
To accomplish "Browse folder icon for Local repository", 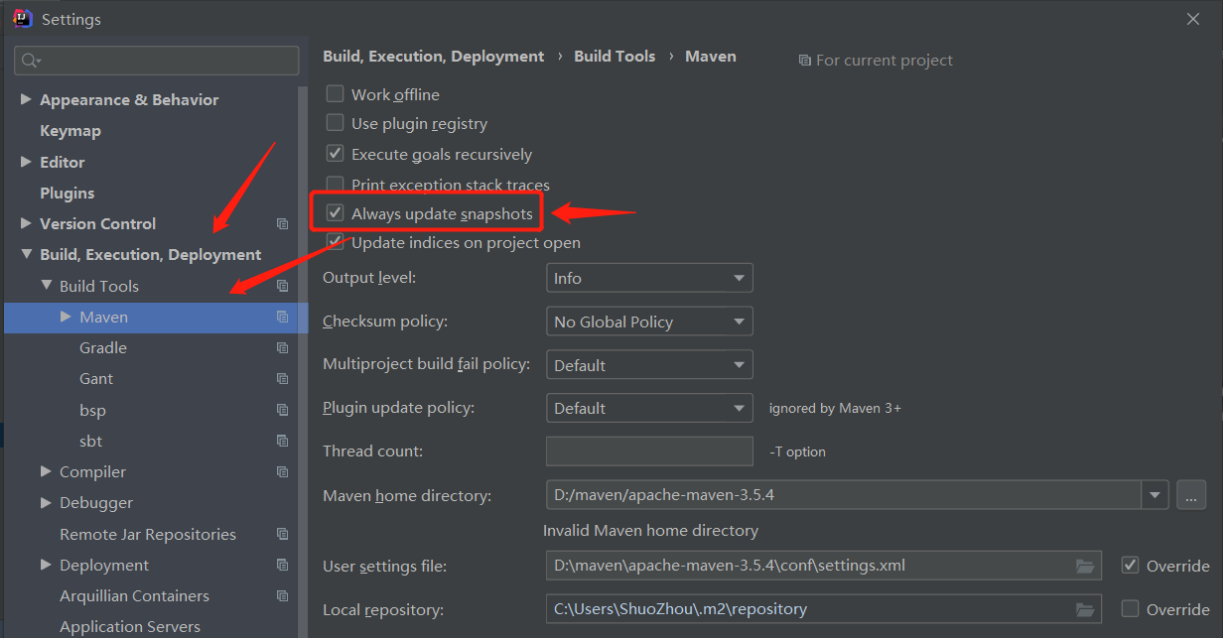I will coord(1085,609).
